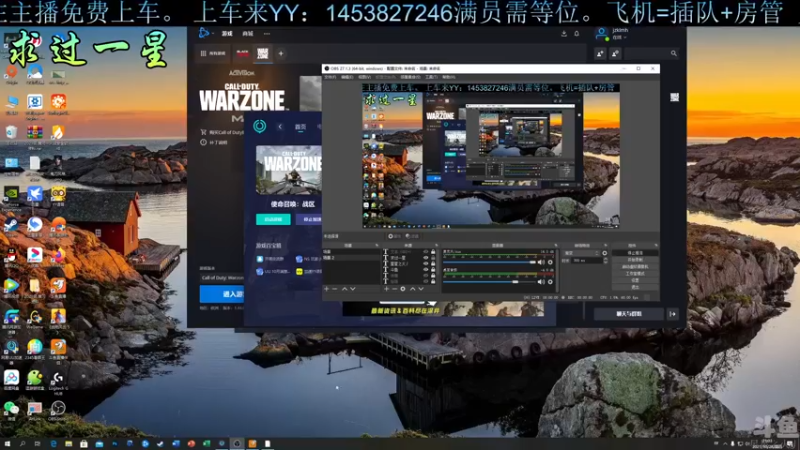Viewport: 800px width, 450px height.
Task: Enable 工作室模式 in OBS controls
Action: click(x=635, y=273)
